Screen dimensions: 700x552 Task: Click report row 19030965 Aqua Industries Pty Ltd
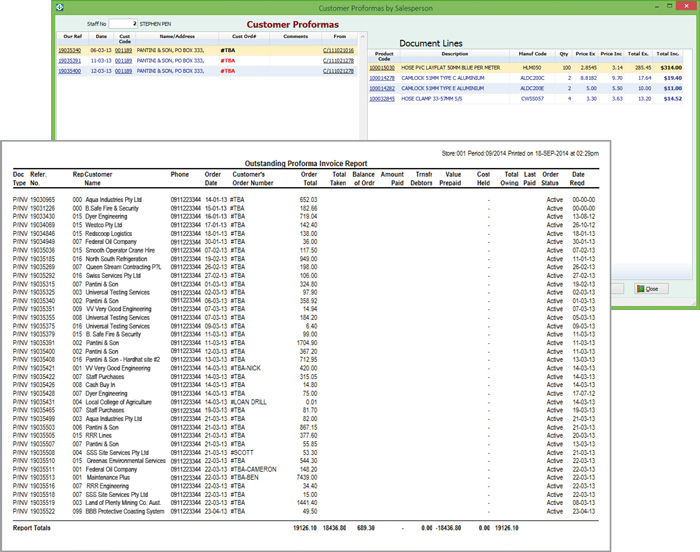point(304,200)
